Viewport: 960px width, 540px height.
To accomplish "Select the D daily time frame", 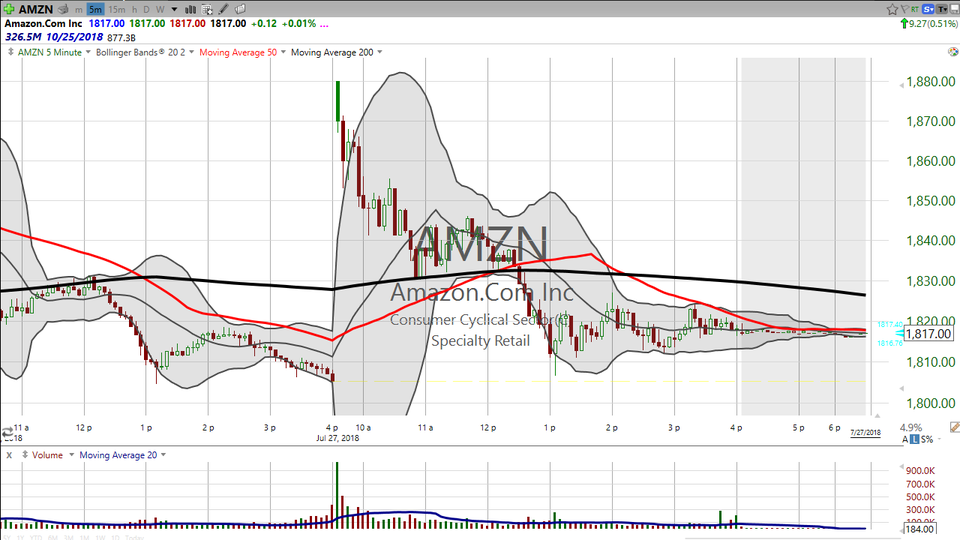I will (146, 9).
